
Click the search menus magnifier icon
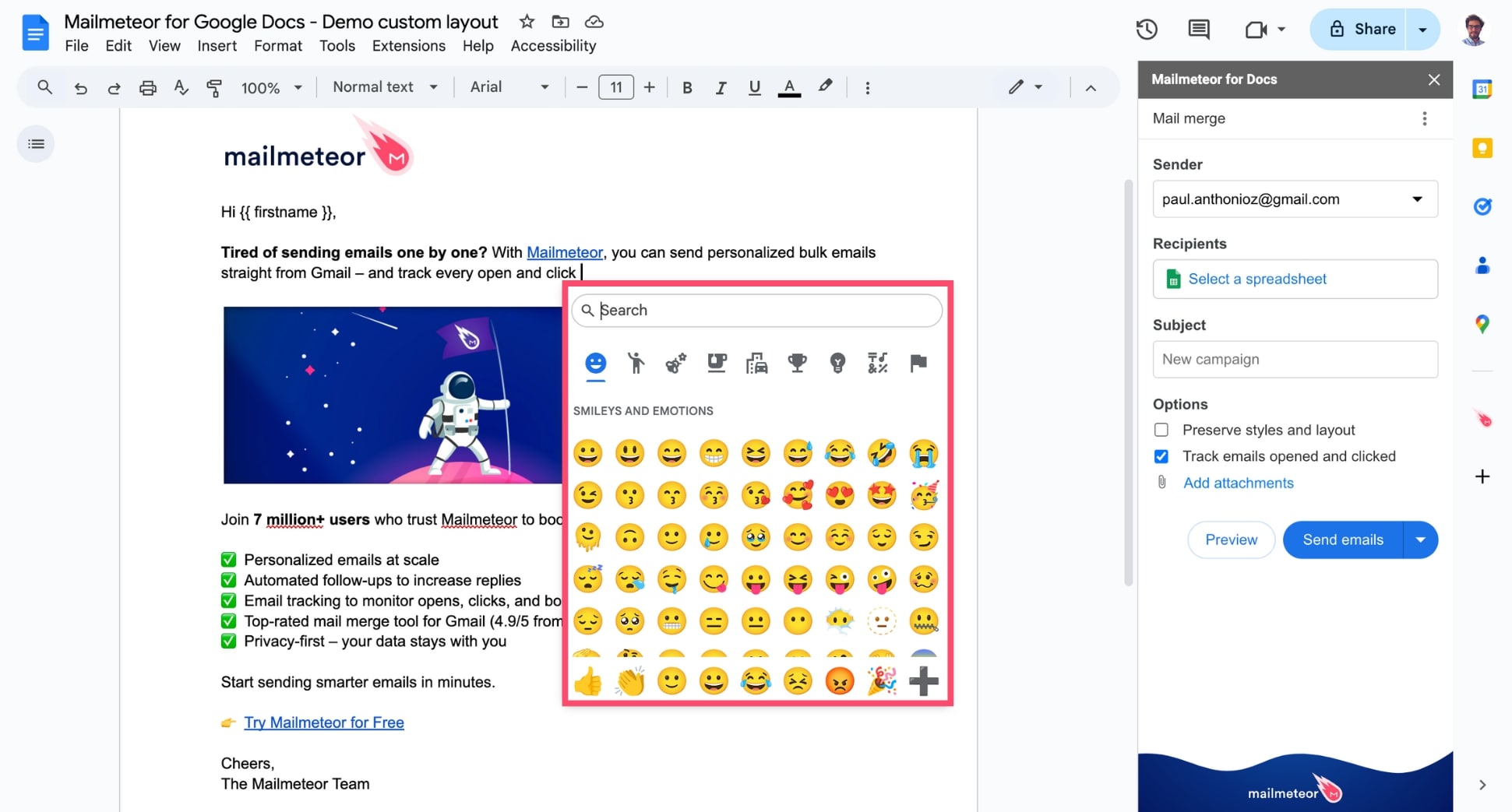[x=44, y=87]
